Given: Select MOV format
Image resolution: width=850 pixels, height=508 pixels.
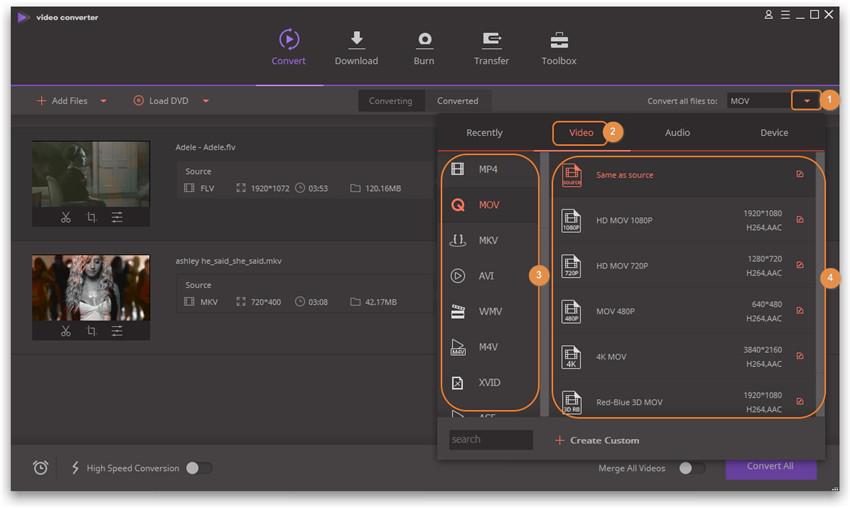Looking at the screenshot, I should [488, 205].
